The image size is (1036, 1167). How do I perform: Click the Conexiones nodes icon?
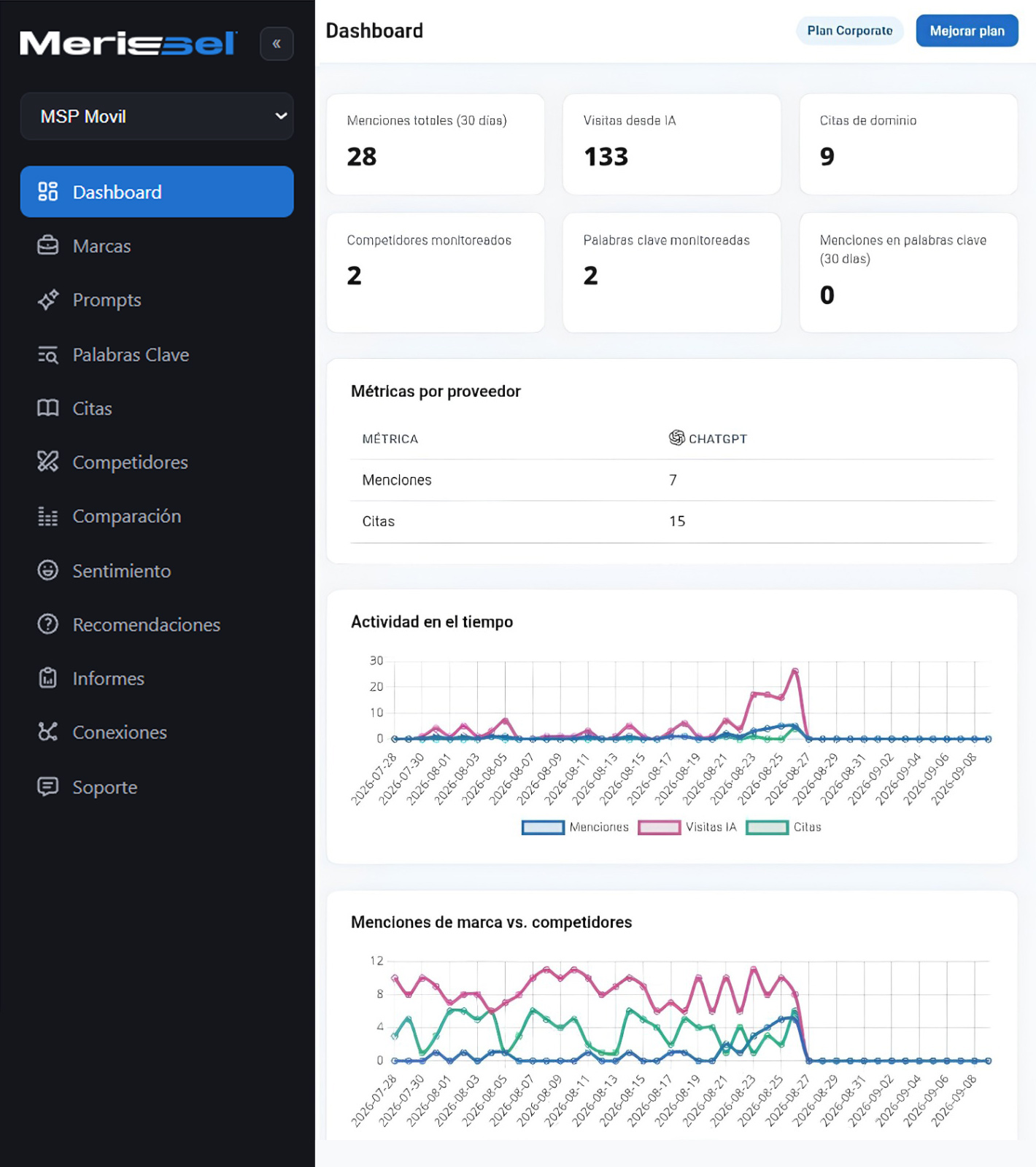[48, 732]
